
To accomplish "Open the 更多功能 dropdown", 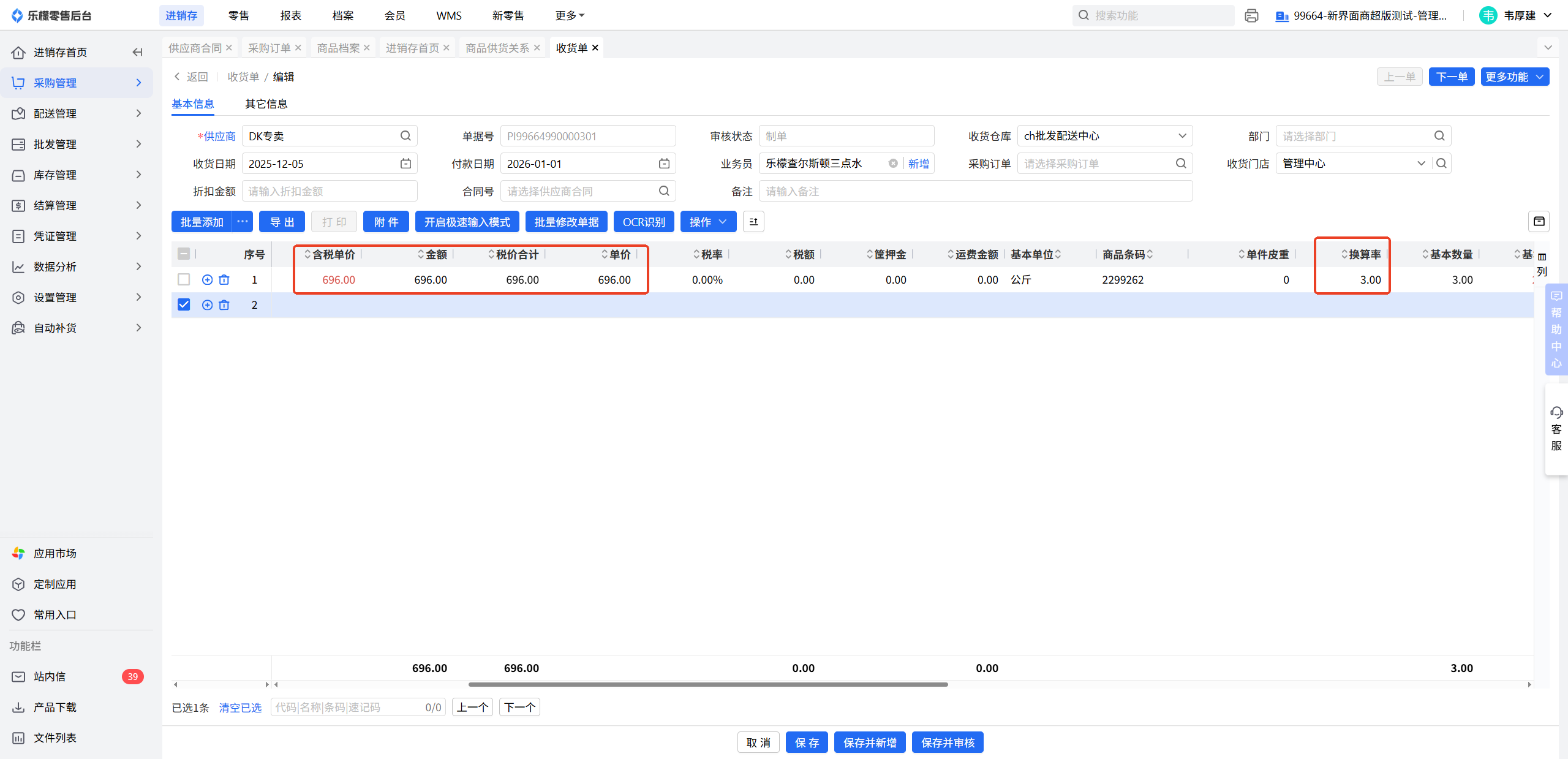I will (x=1515, y=77).
